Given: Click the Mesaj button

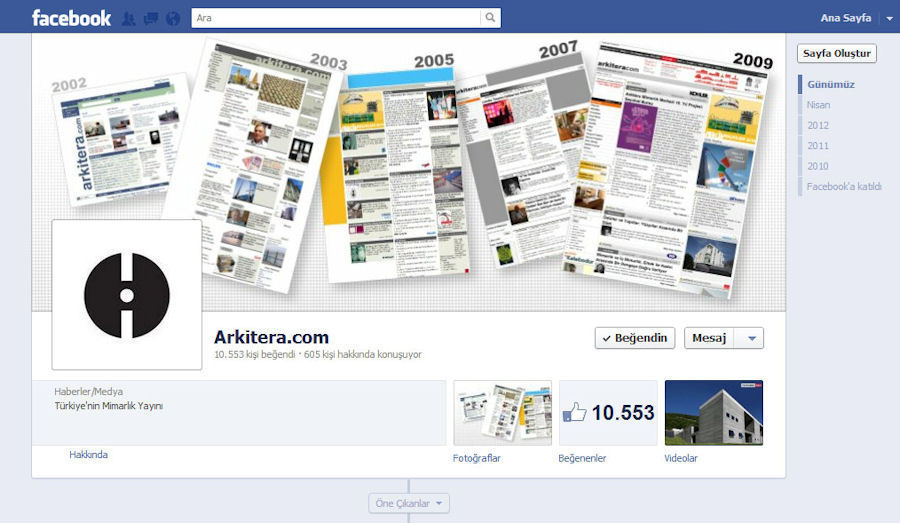Looking at the screenshot, I should coord(709,338).
